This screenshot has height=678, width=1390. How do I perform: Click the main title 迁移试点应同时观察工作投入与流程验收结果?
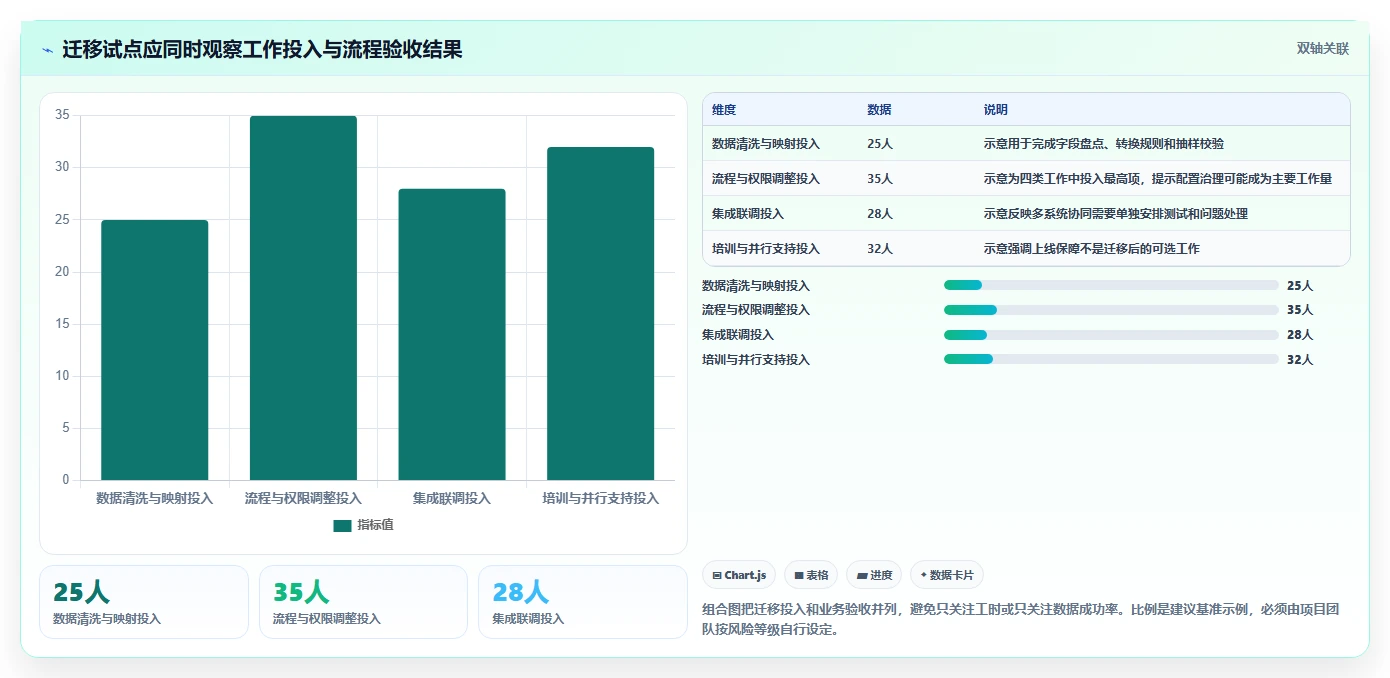262,50
